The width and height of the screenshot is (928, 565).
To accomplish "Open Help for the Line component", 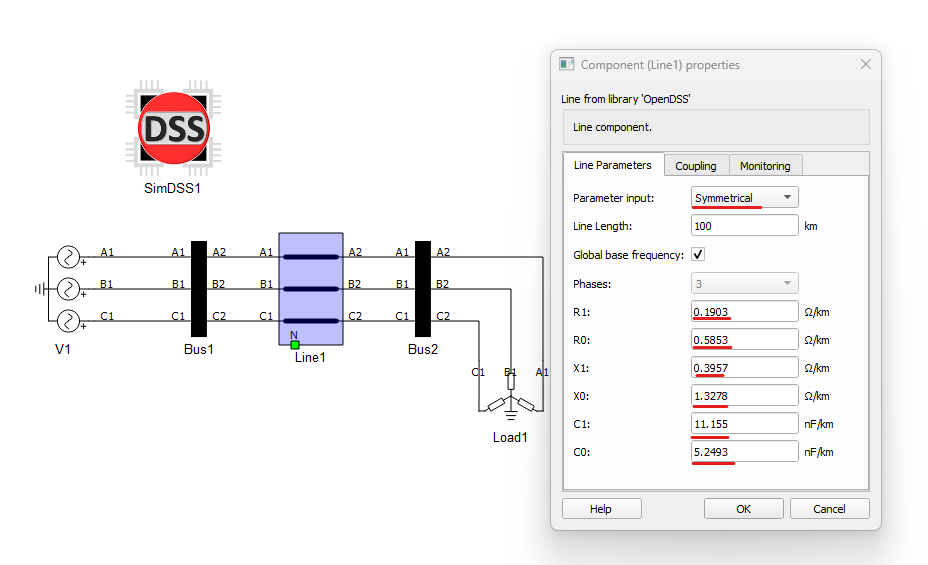I will point(601,509).
